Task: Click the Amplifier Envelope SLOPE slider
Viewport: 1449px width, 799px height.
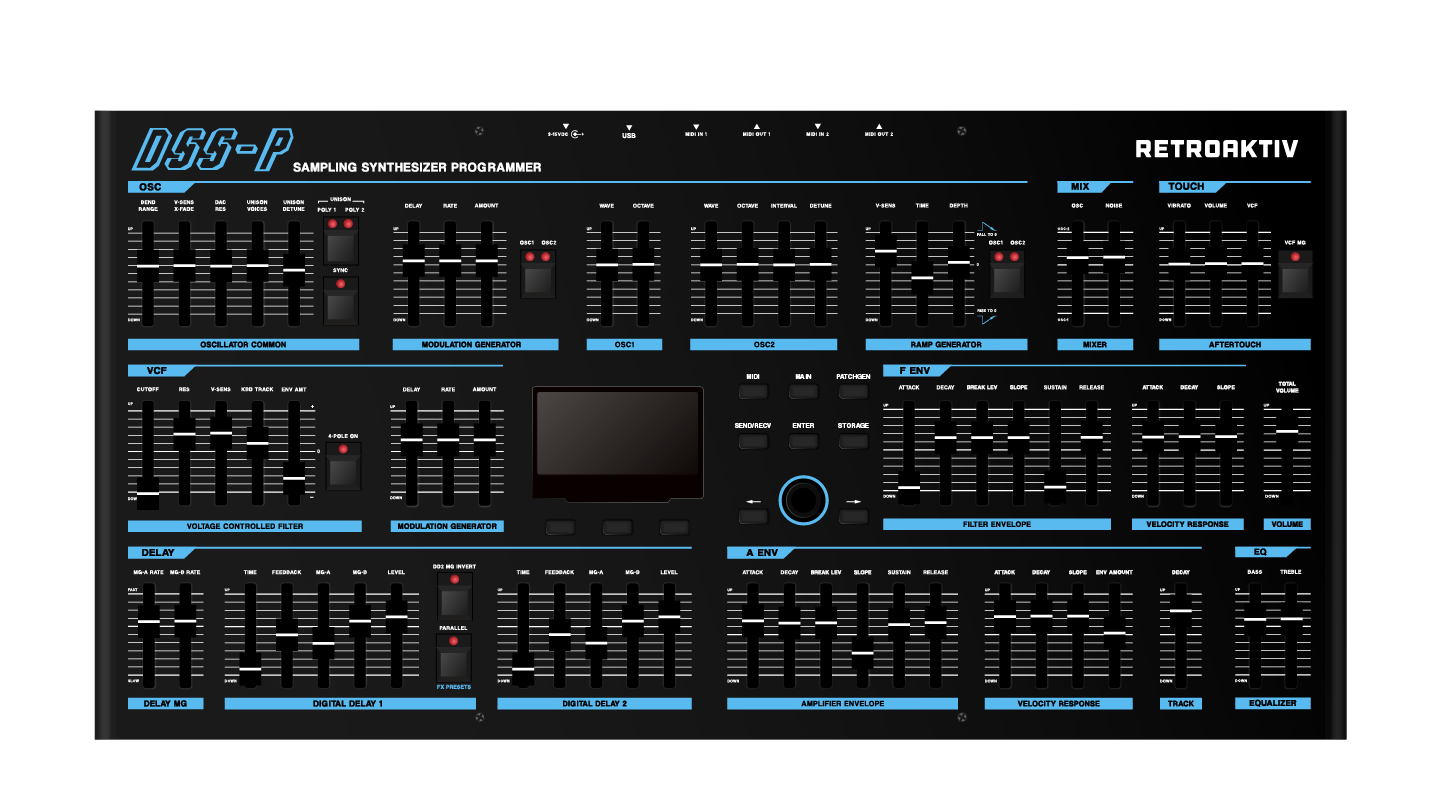Action: 862,636
